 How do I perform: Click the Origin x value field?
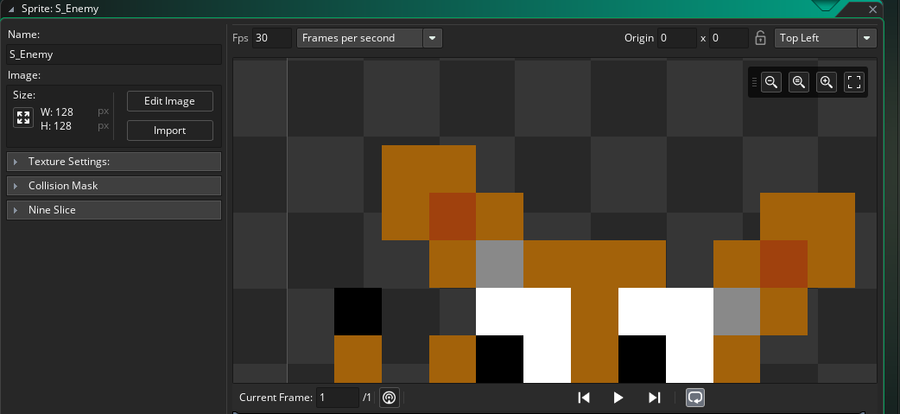[677, 38]
